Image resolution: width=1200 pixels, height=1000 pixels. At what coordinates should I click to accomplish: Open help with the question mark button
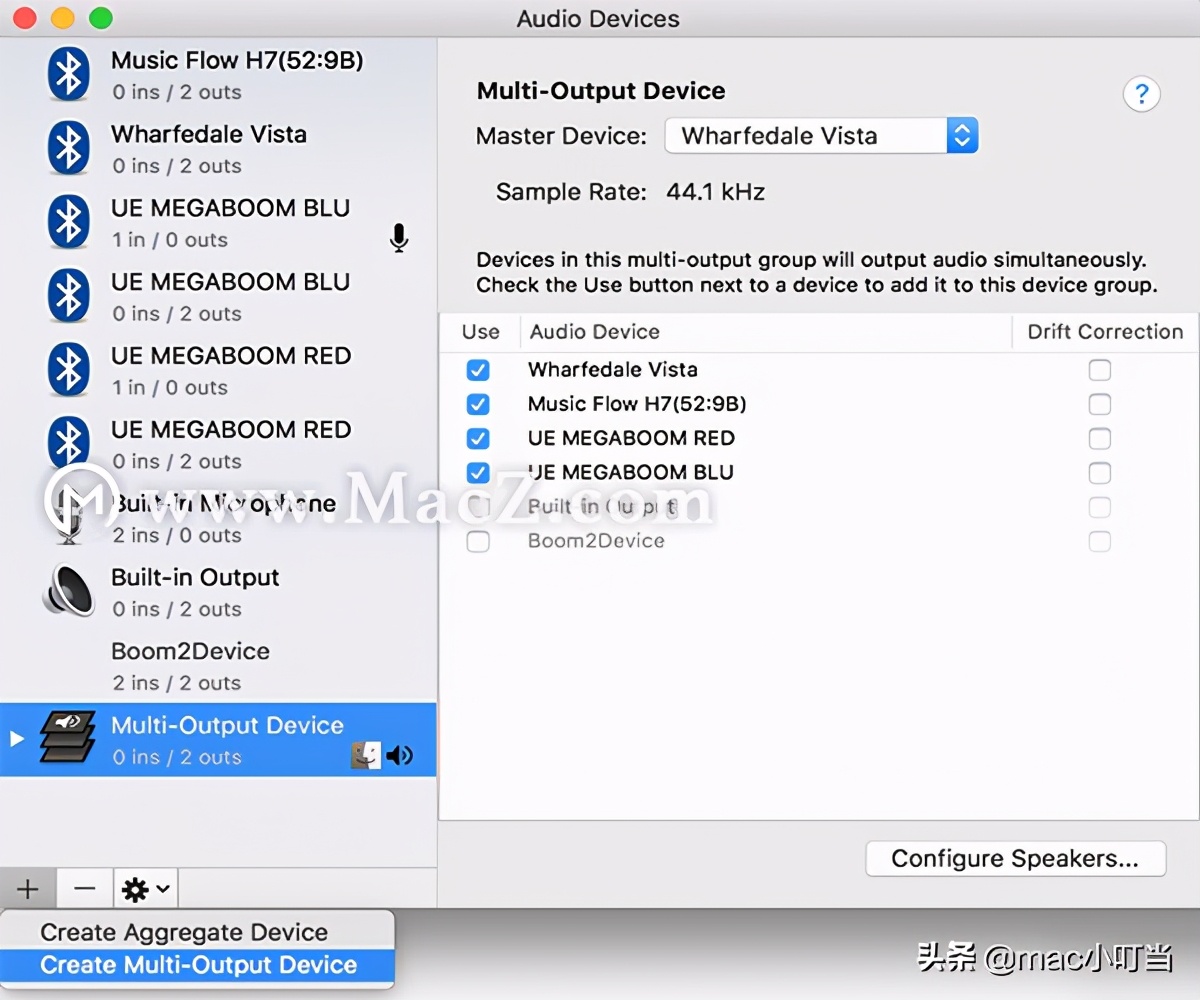(1141, 95)
